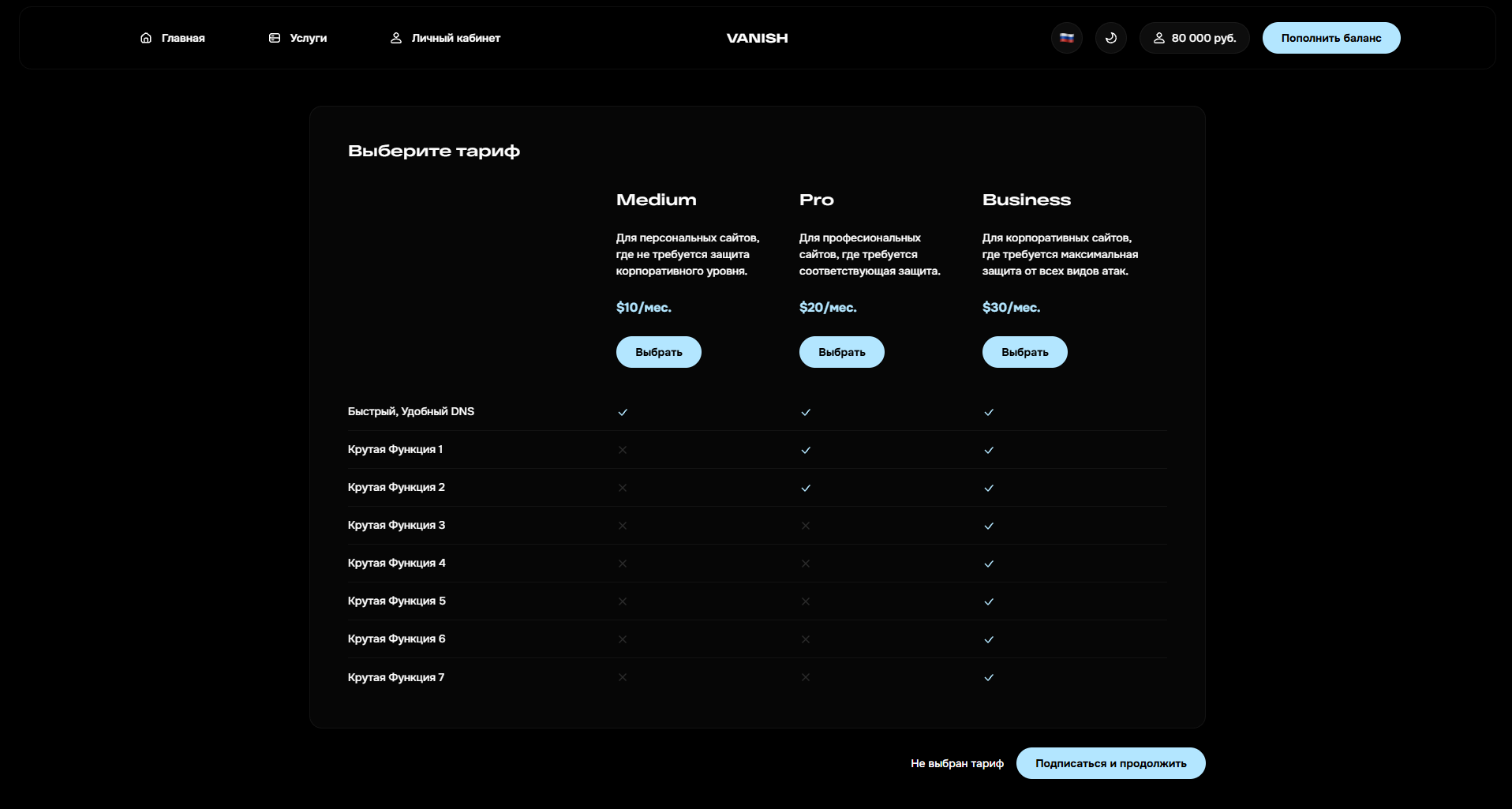Click Пополнить баланс in the header
The image size is (1512, 809).
[1330, 37]
